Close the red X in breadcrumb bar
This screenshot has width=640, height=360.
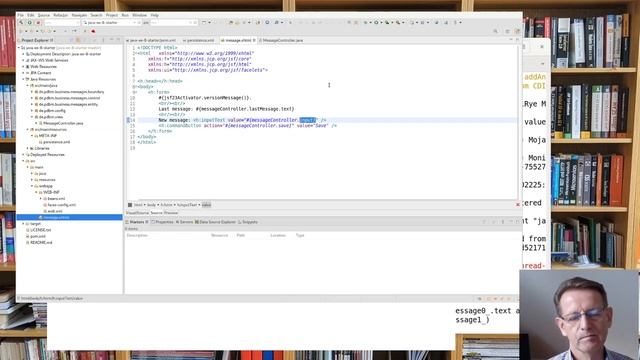tap(518, 204)
